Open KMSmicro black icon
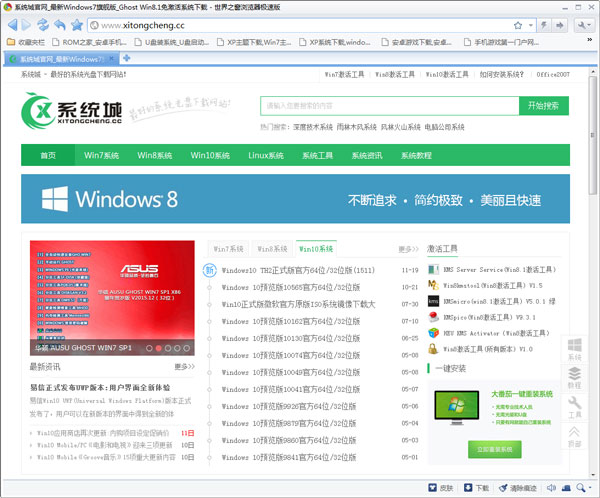Image resolution: width=600 pixels, height=498 pixels. pyautogui.click(x=433, y=301)
